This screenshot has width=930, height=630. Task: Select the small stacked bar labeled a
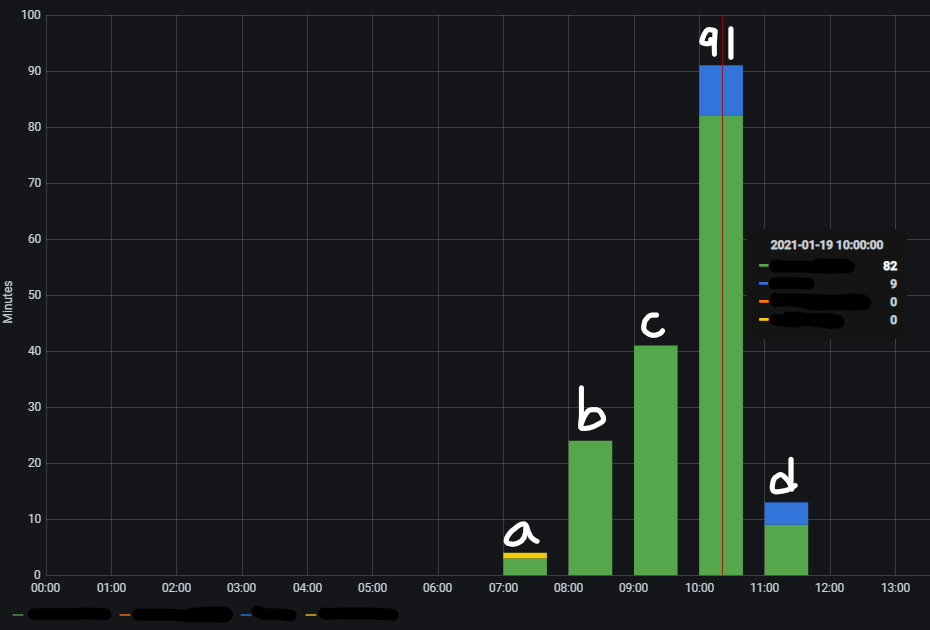tap(524, 565)
